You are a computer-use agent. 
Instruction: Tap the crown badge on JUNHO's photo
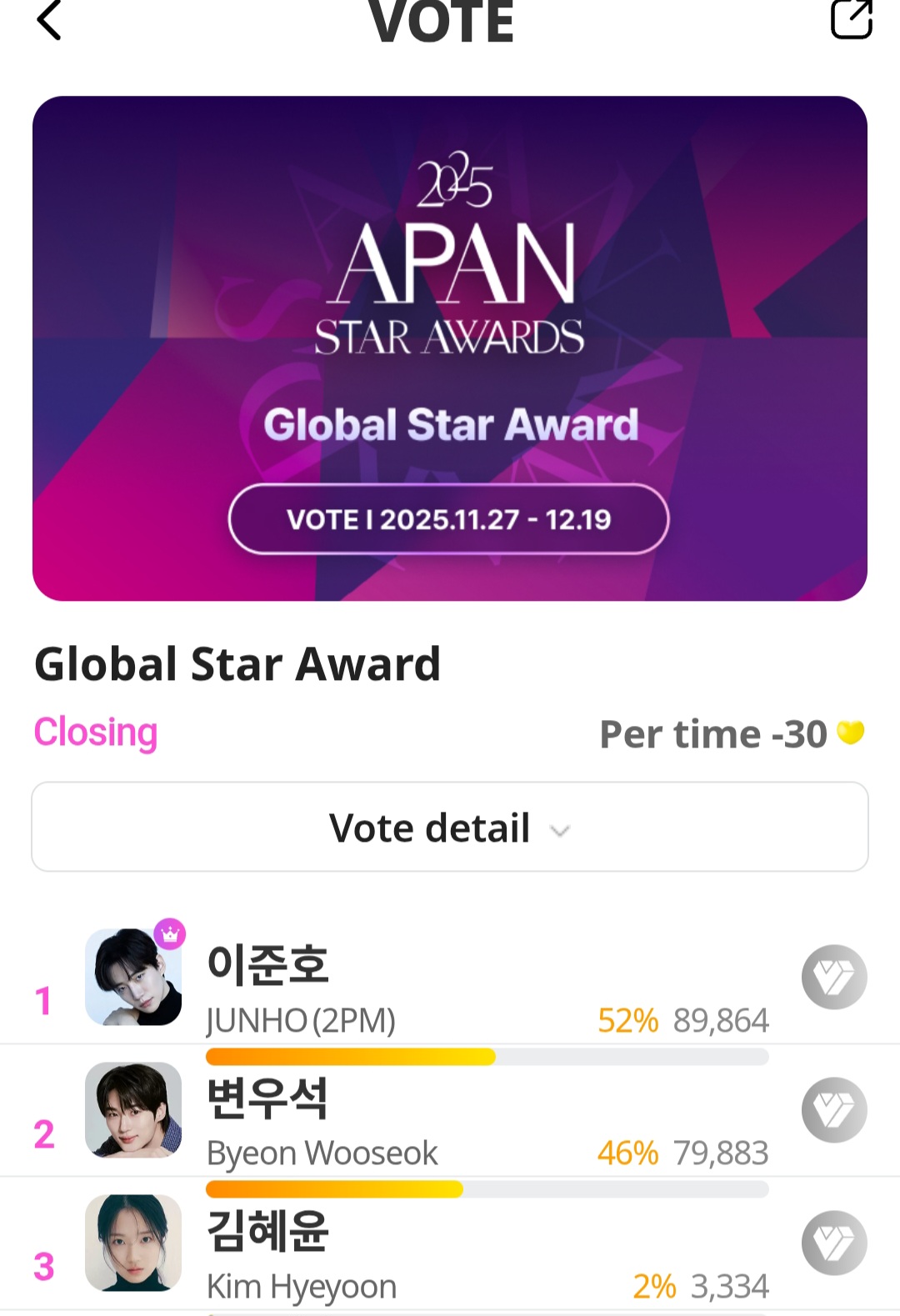[x=170, y=934]
